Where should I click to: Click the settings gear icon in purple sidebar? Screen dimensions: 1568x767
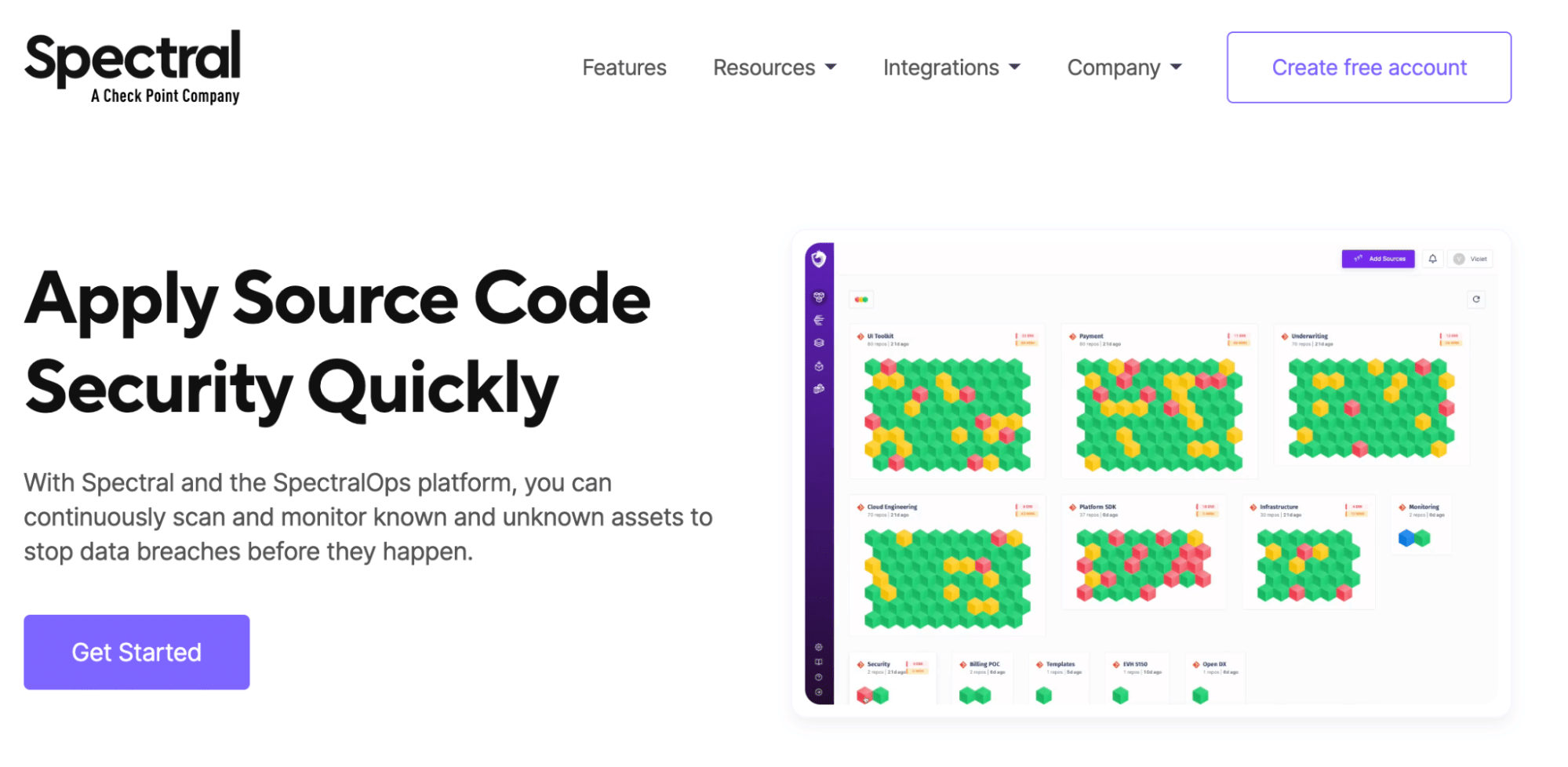(818, 648)
